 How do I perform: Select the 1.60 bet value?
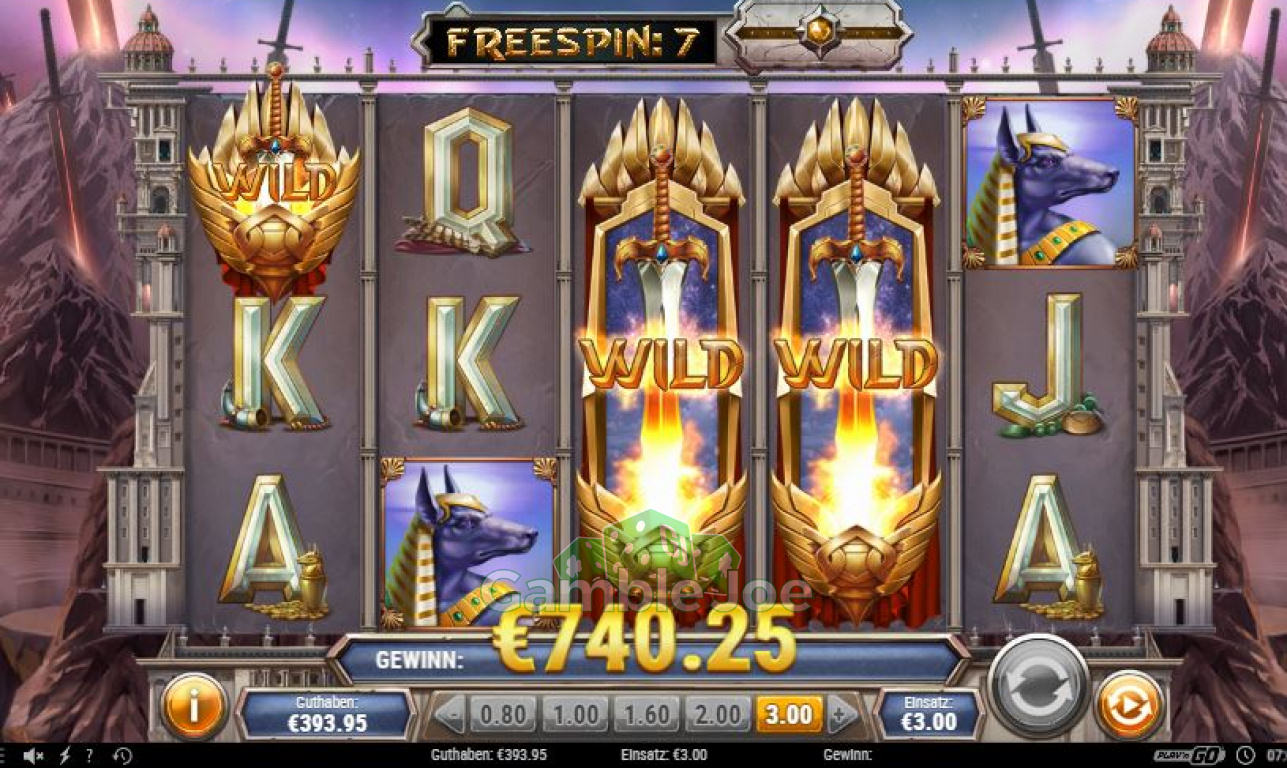[x=646, y=715]
